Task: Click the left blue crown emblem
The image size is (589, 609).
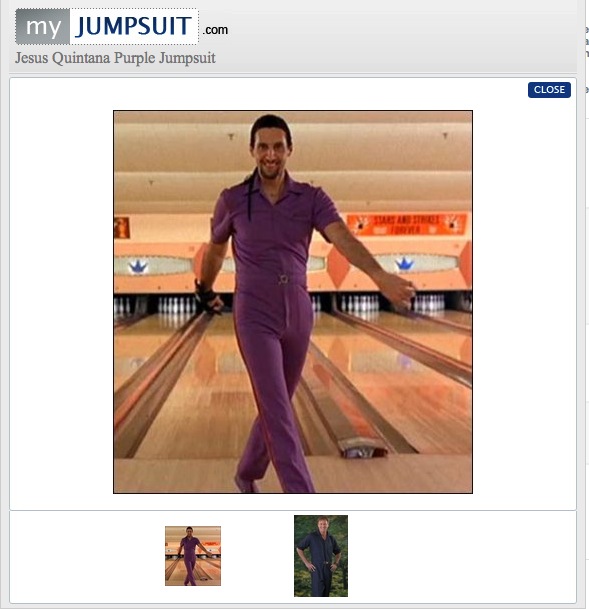Action: 138,266
